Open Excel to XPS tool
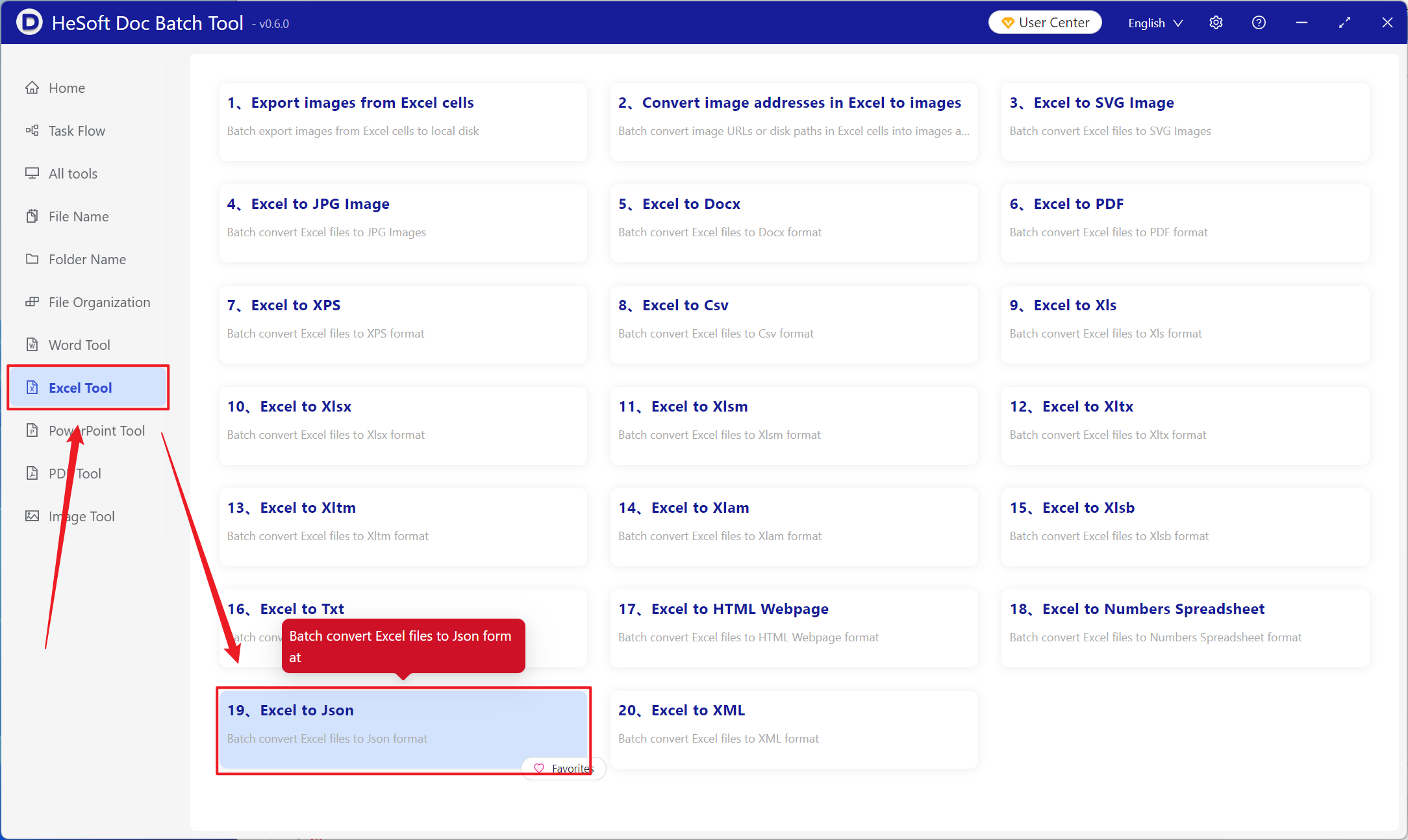The image size is (1408, 840). tap(403, 325)
